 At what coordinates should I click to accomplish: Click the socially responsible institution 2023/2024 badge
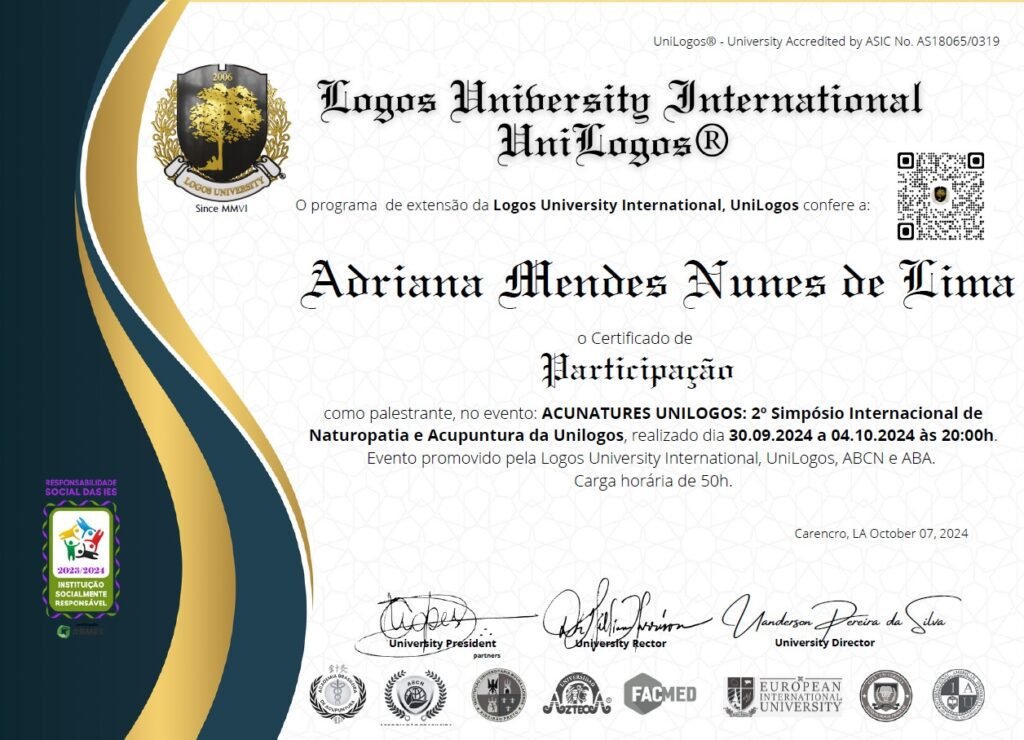pos(82,560)
